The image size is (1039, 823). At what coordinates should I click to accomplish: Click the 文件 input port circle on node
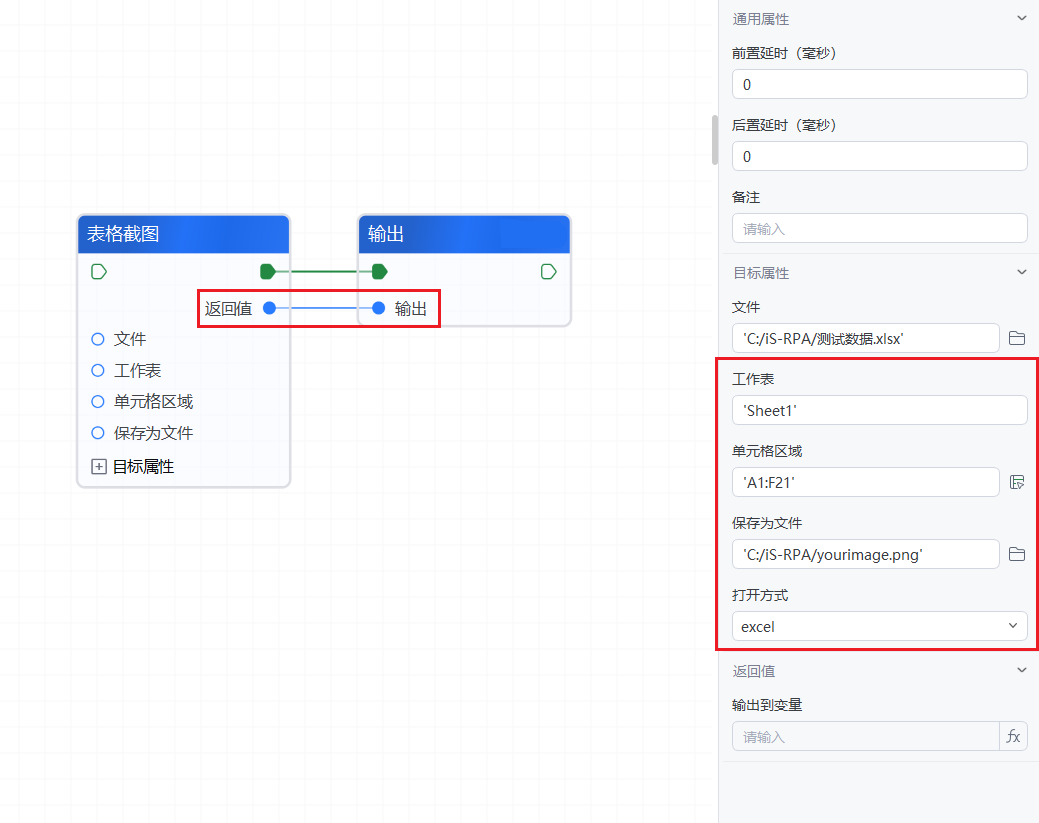pos(98,339)
